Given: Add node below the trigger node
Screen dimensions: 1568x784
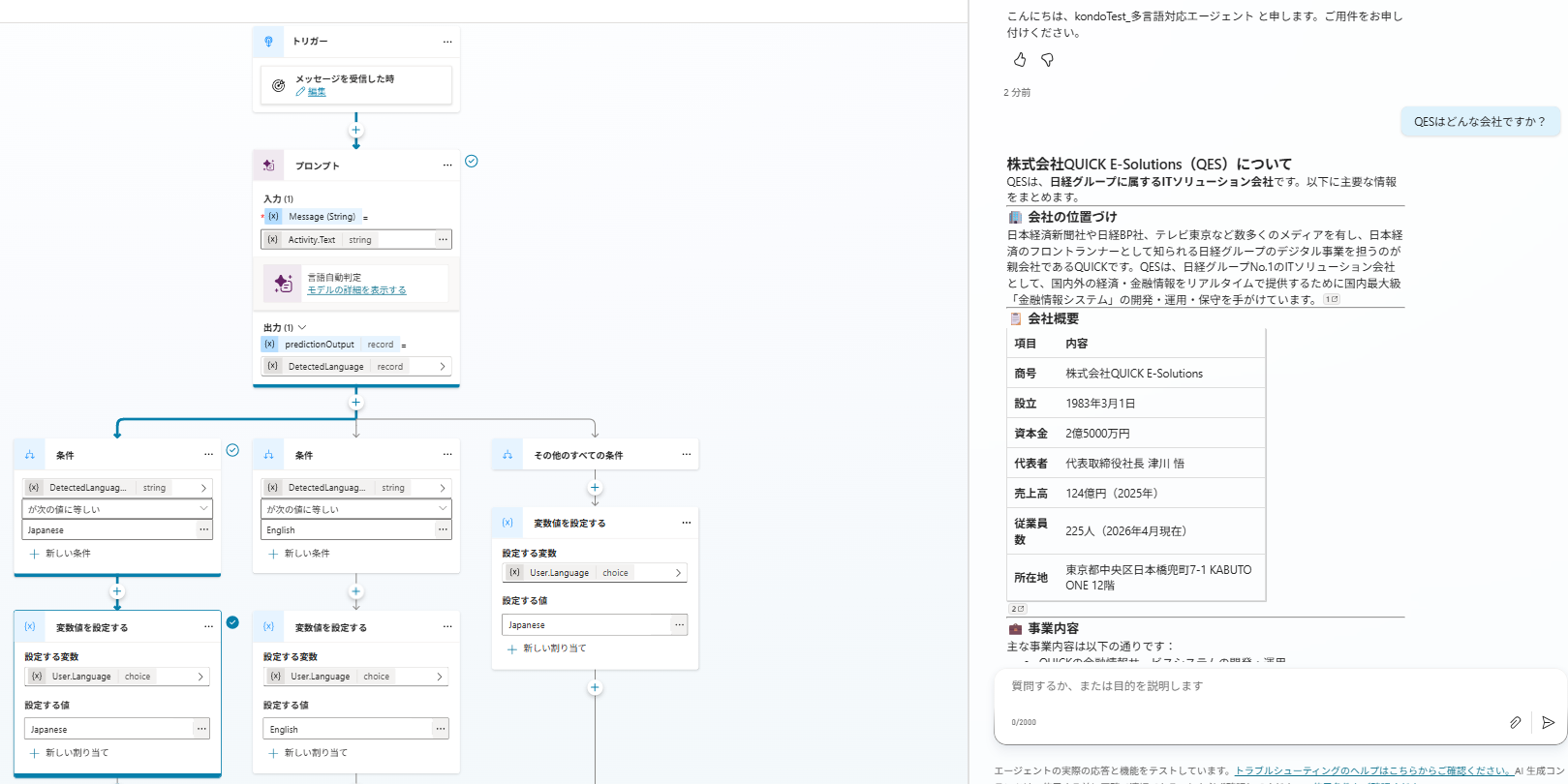Looking at the screenshot, I should pos(355,130).
